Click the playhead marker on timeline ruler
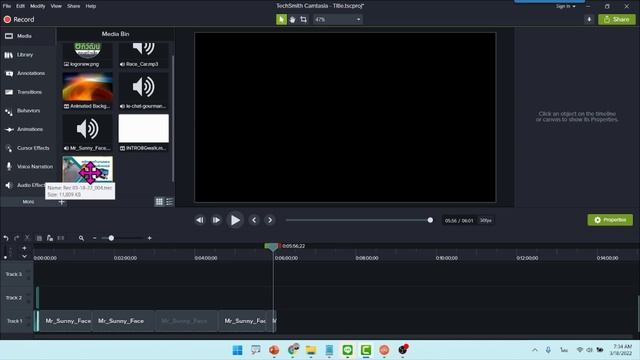The image size is (640, 360). click(x=272, y=247)
